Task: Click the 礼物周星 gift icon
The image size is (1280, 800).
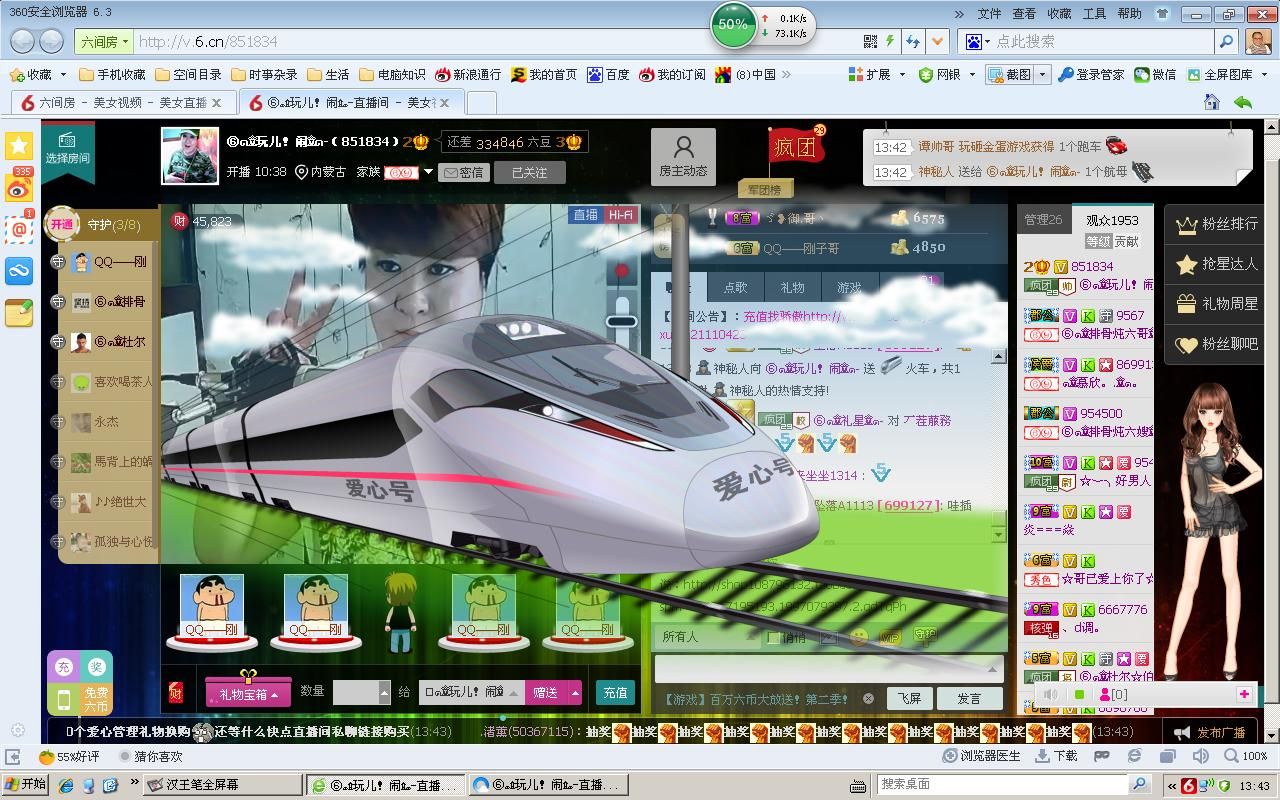Action: tap(1186, 304)
